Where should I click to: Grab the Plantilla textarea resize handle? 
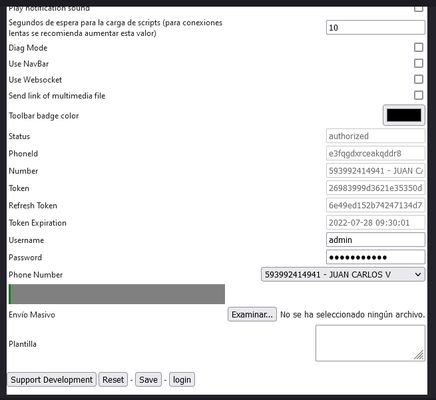[419, 355]
